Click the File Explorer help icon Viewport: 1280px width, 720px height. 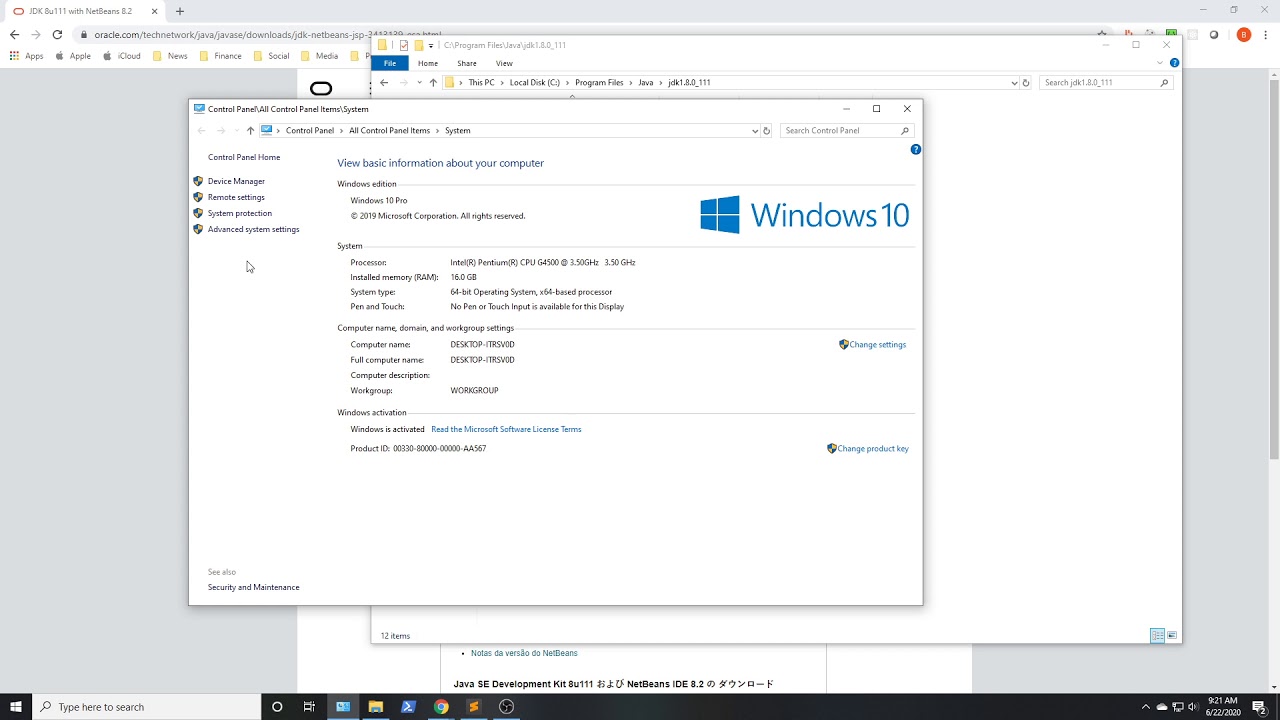[x=1174, y=63]
